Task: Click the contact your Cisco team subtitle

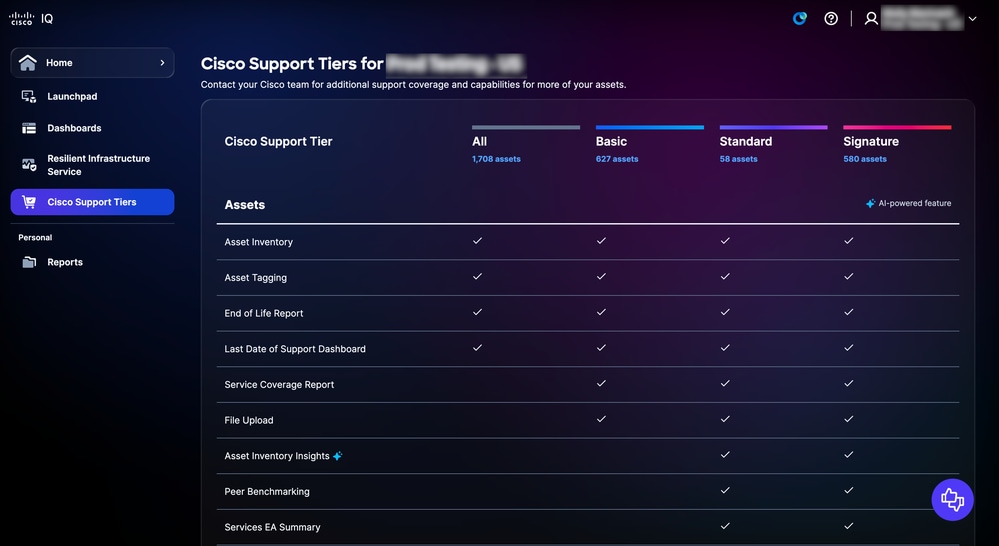Action: (x=413, y=85)
